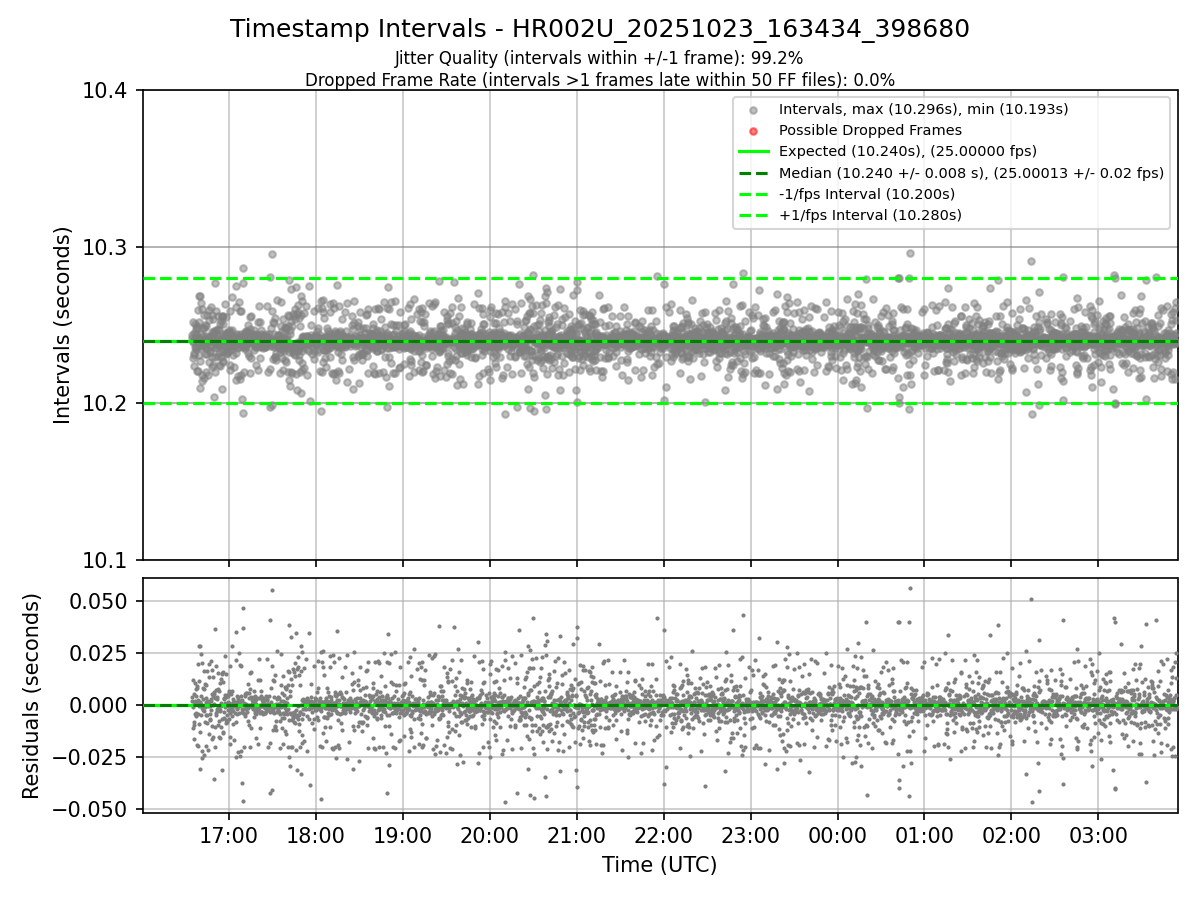The image size is (1200, 900).
Task: Click legend entry 'Possible Dropped Frames'
Action: tap(870, 130)
